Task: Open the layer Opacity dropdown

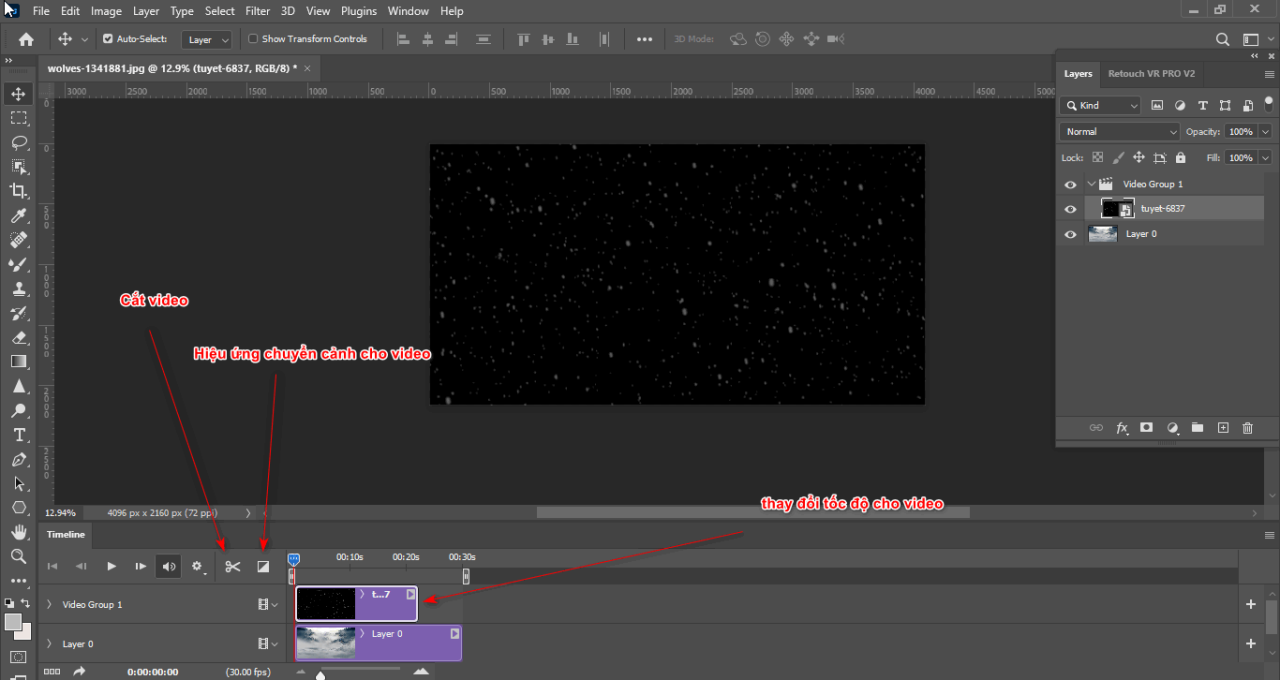Action: pyautogui.click(x=1266, y=132)
